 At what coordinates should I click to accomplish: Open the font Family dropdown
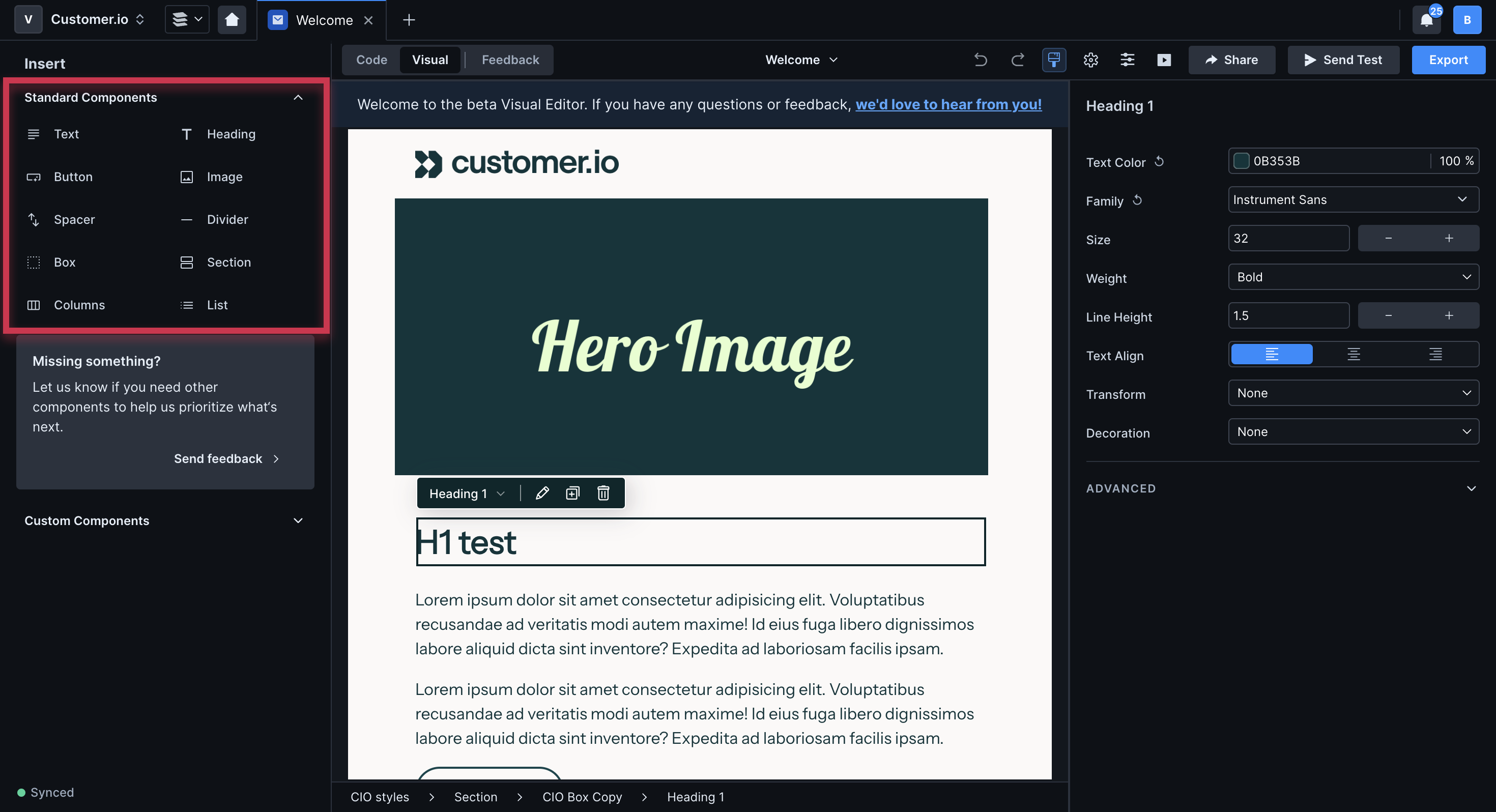(x=1353, y=200)
